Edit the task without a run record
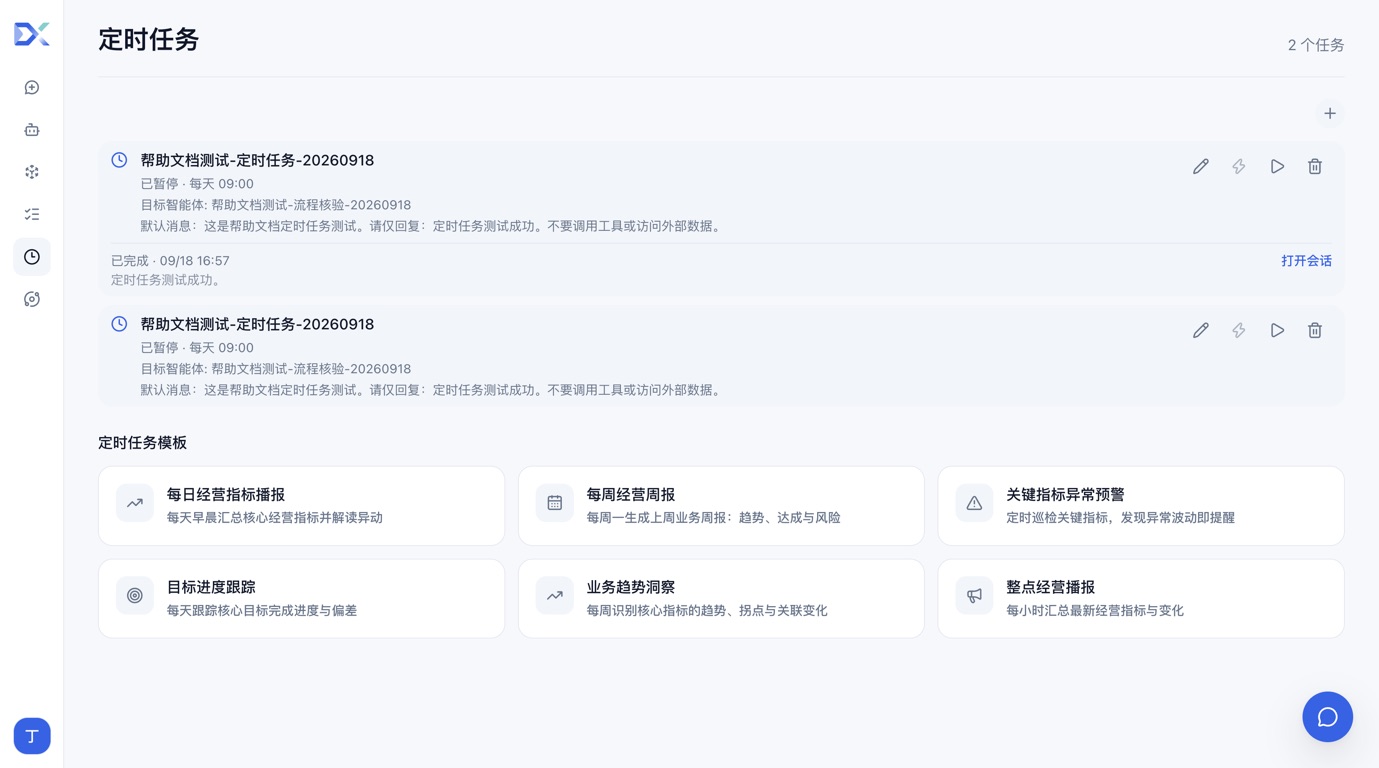 click(x=1201, y=331)
